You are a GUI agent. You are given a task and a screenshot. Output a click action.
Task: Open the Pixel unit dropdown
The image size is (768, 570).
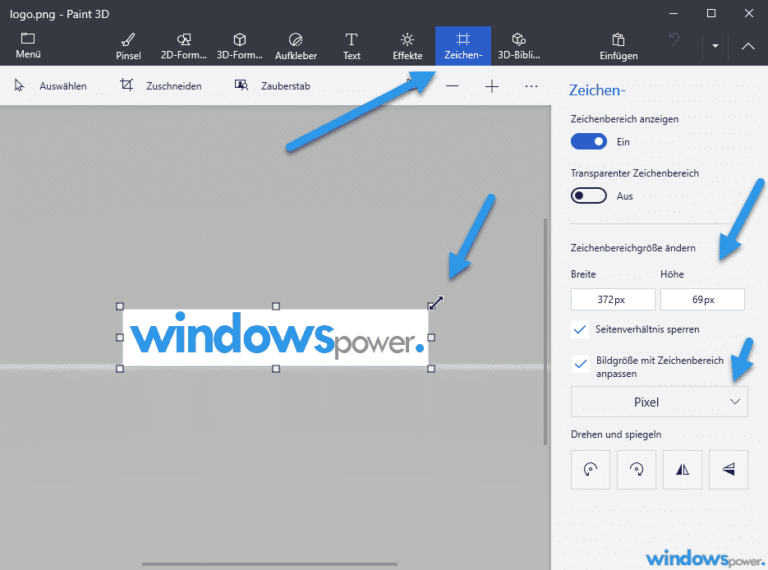[x=659, y=402]
